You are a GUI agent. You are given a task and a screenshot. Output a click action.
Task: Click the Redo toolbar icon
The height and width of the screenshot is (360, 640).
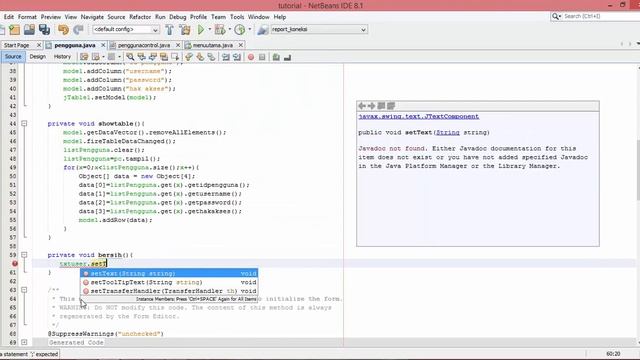click(x=78, y=29)
